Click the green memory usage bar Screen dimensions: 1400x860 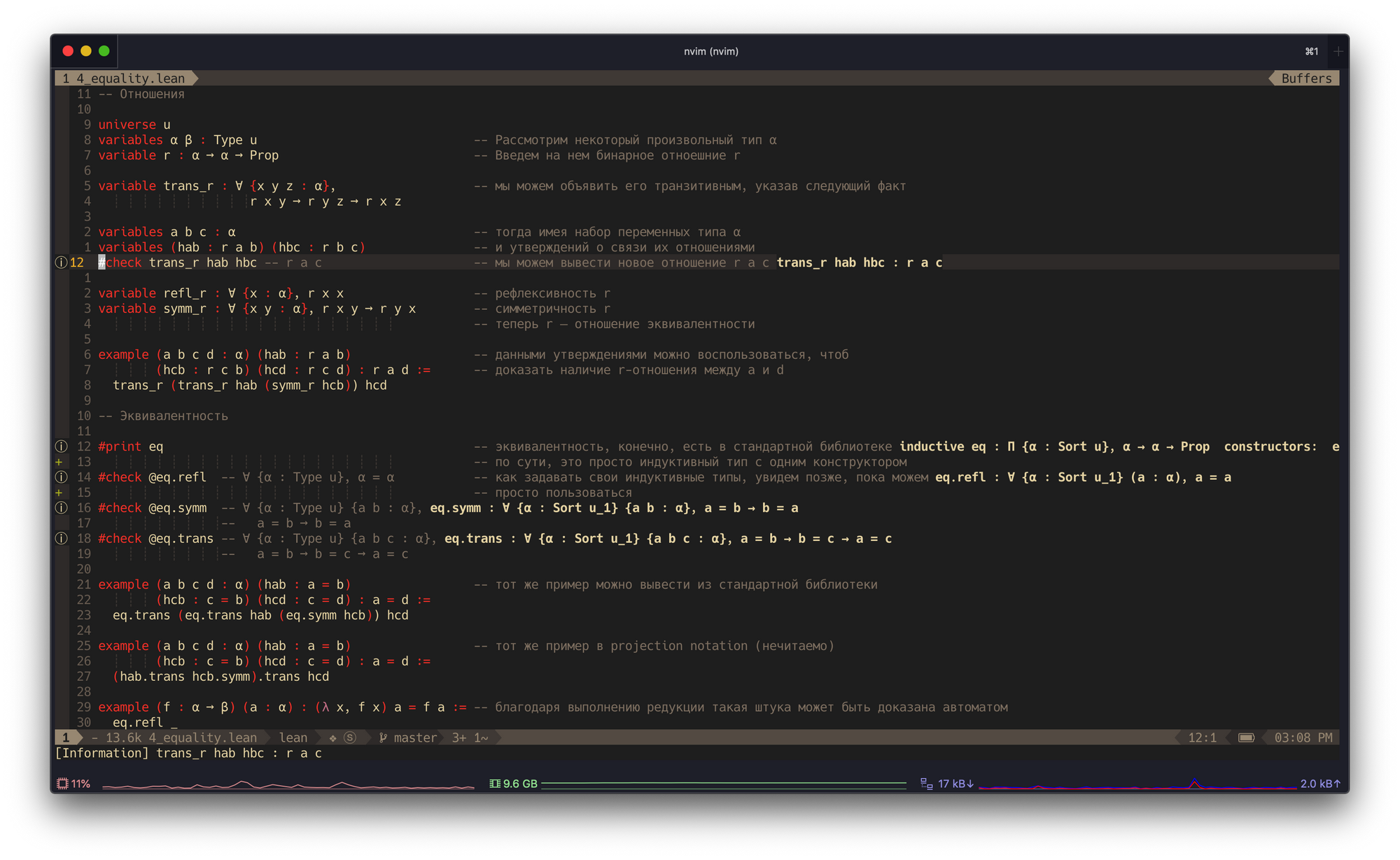724,784
